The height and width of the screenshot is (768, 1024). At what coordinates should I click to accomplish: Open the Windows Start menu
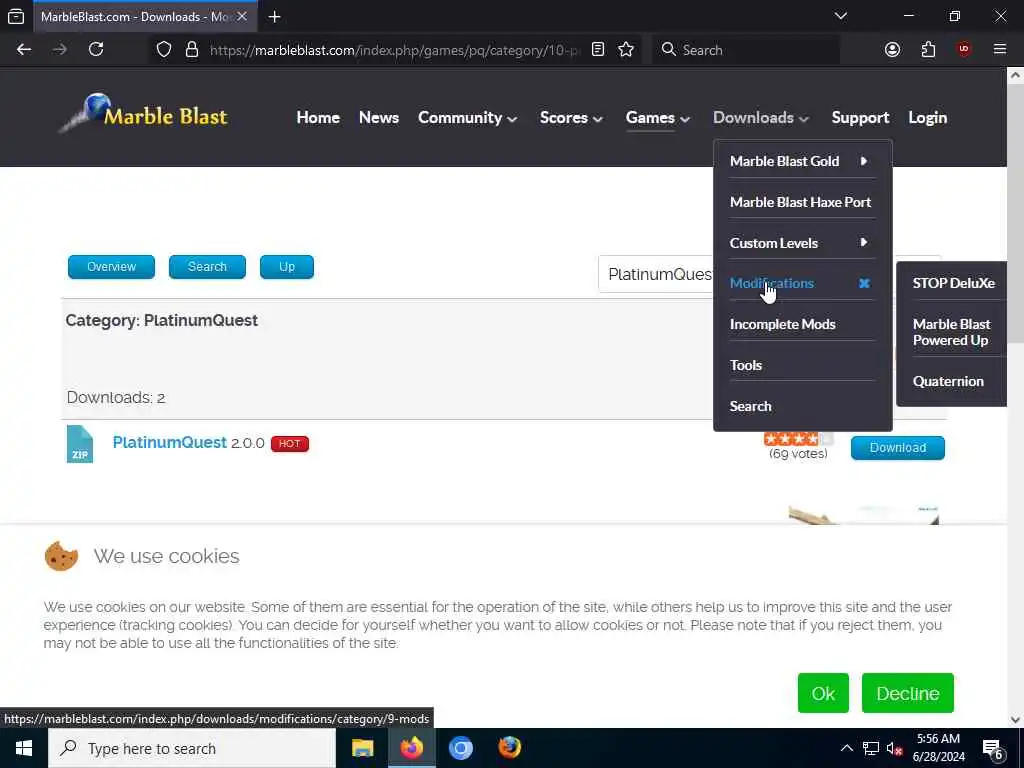[x=24, y=748]
